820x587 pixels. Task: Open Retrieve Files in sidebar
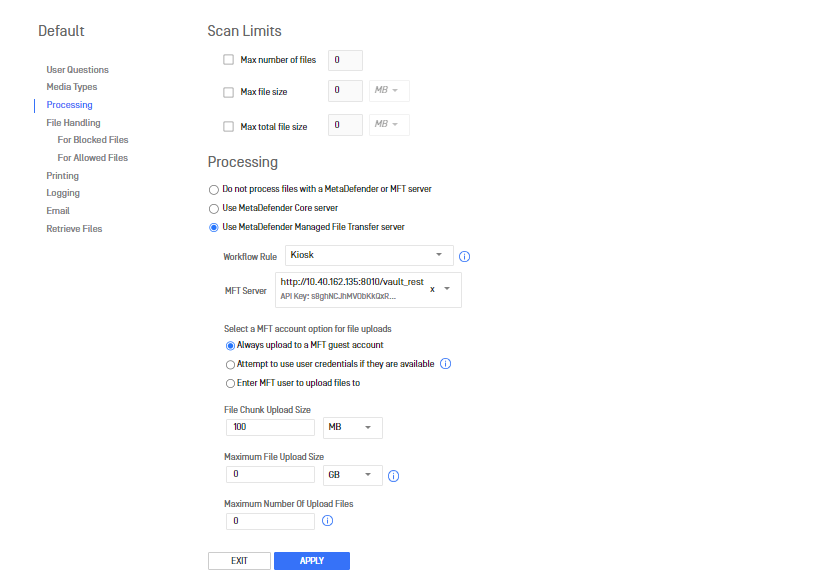74,229
